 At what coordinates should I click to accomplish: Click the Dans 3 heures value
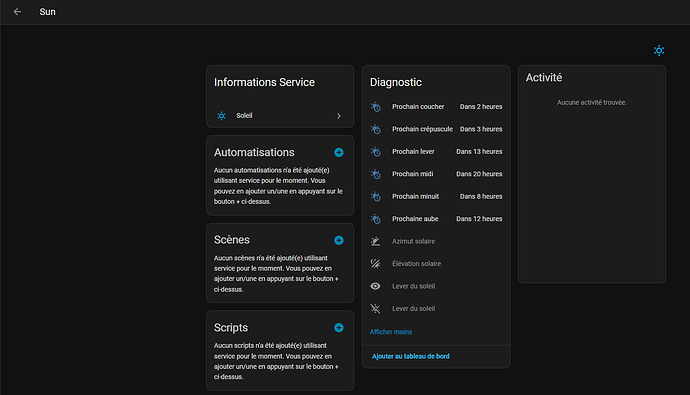(481, 129)
